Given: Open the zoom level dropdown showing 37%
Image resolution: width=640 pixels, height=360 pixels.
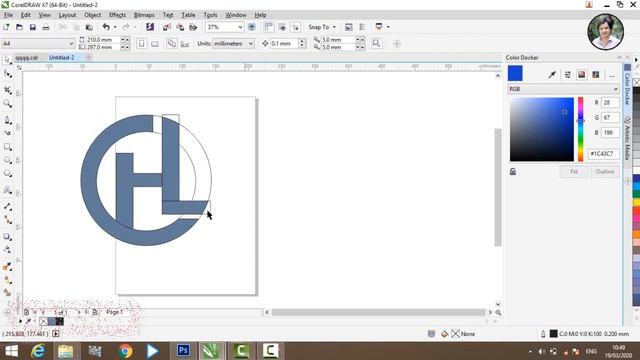Looking at the screenshot, I should pyautogui.click(x=240, y=27).
